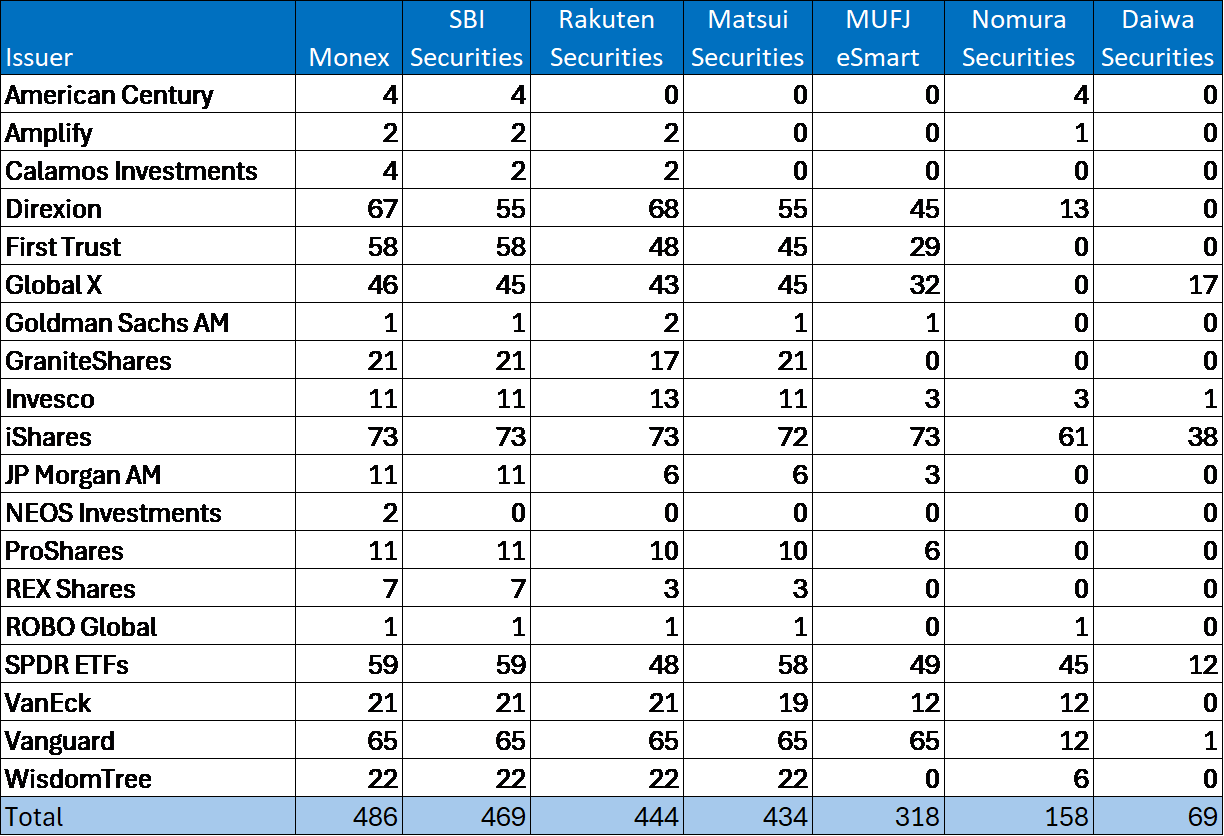Click the Daiwa Securities column header

point(1157,37)
